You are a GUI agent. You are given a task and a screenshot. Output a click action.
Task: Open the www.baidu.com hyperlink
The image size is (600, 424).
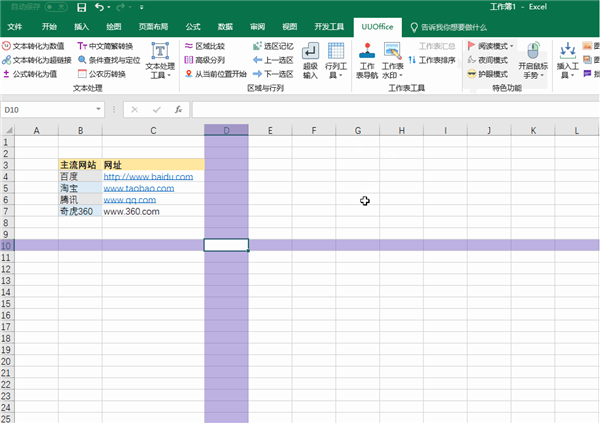point(147,176)
